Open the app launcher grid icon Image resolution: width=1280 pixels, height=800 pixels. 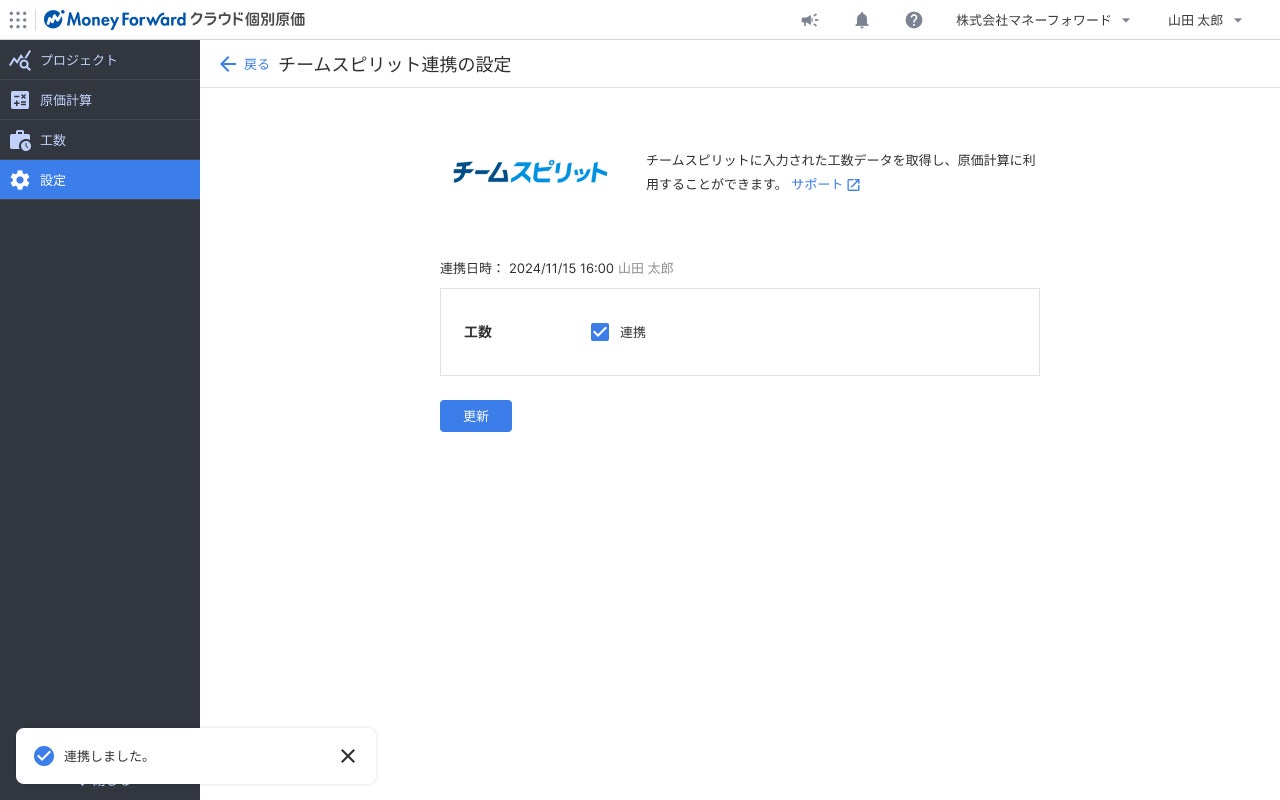click(18, 20)
